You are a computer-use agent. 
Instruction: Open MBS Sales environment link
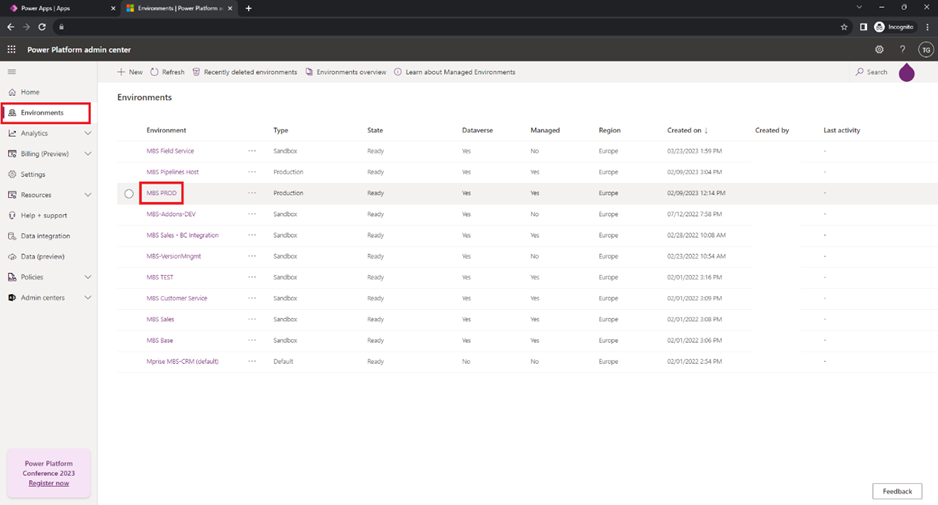click(160, 319)
